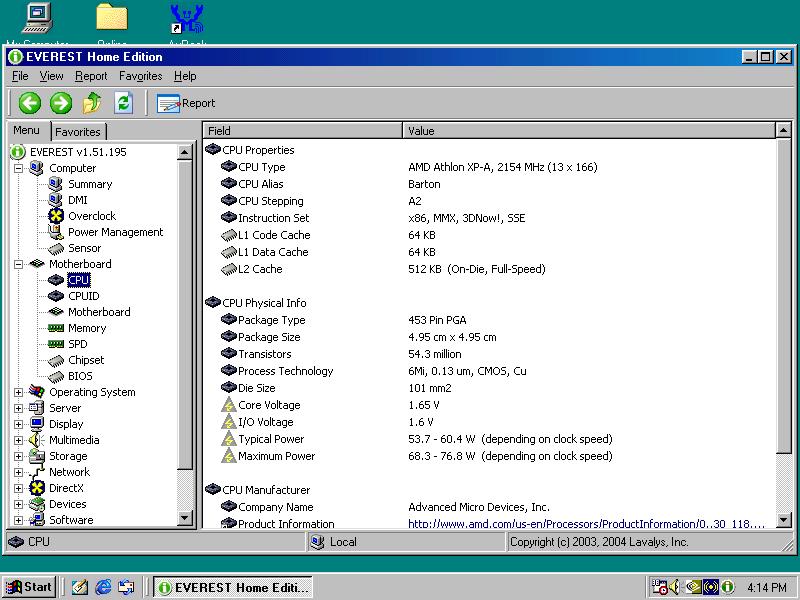
Task: Select the Summary icon in tree
Action: [55, 184]
